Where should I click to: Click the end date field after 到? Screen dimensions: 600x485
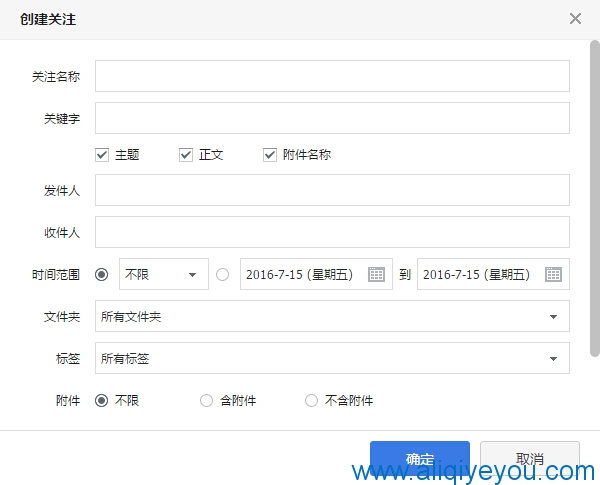point(493,274)
